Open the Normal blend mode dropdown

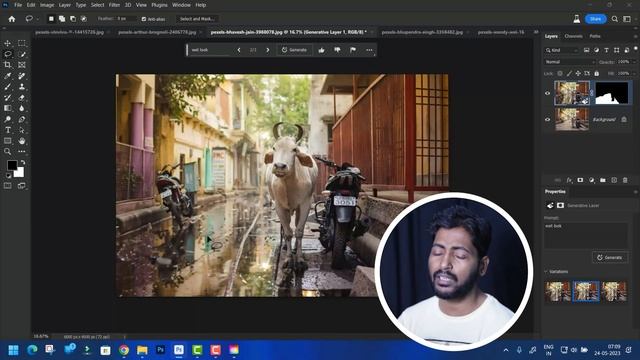pyautogui.click(x=570, y=62)
